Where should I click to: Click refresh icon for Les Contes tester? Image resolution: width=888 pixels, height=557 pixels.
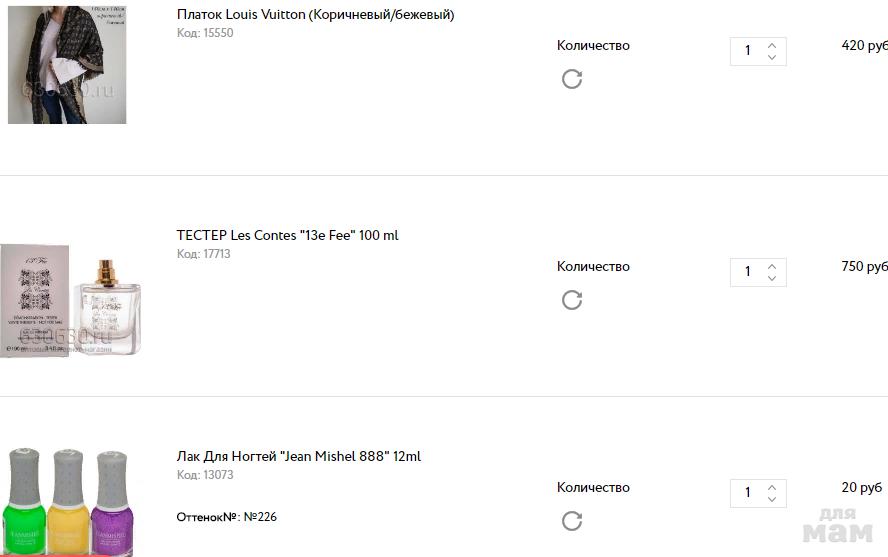[572, 300]
